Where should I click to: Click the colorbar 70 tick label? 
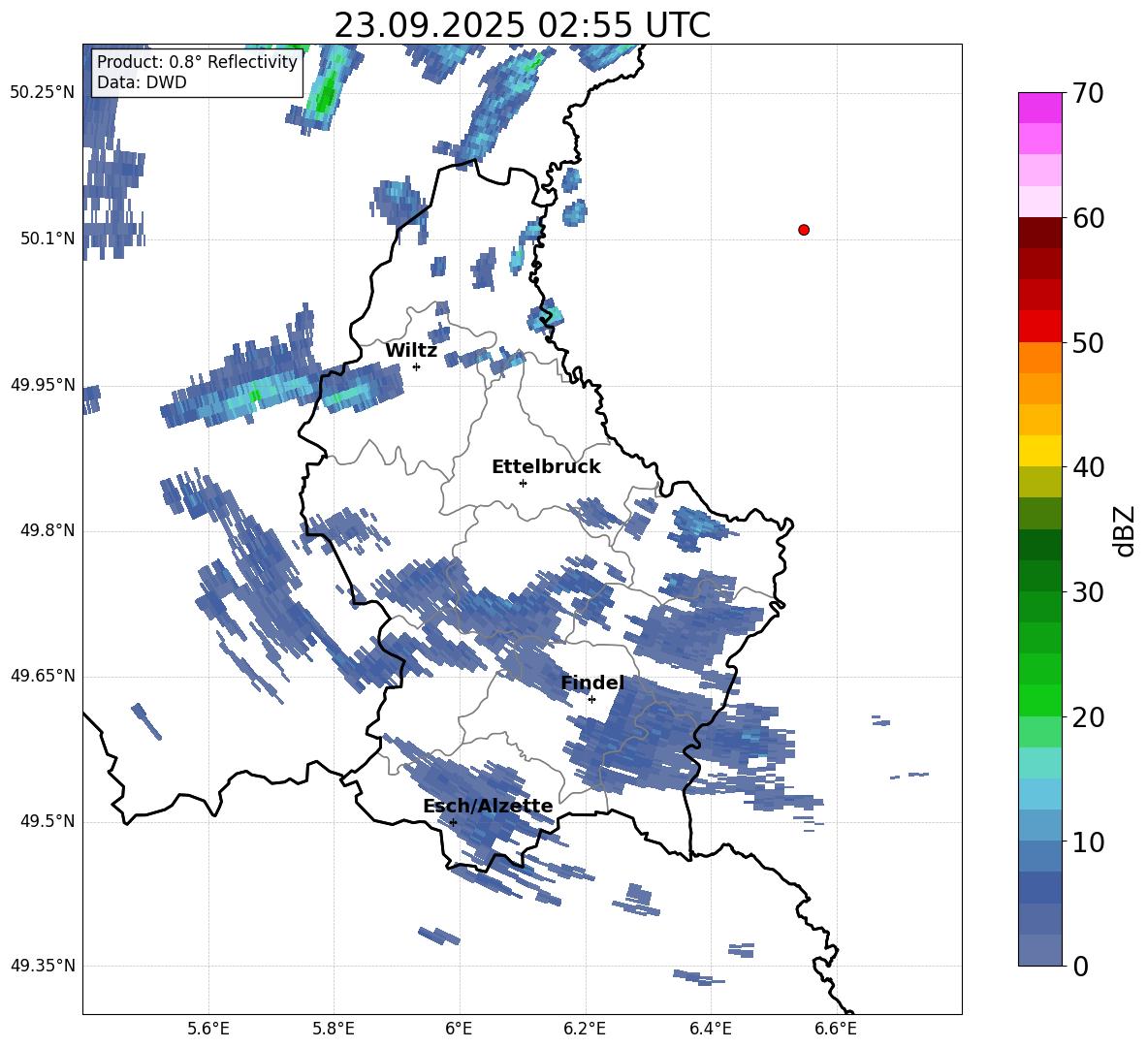tap(1089, 93)
